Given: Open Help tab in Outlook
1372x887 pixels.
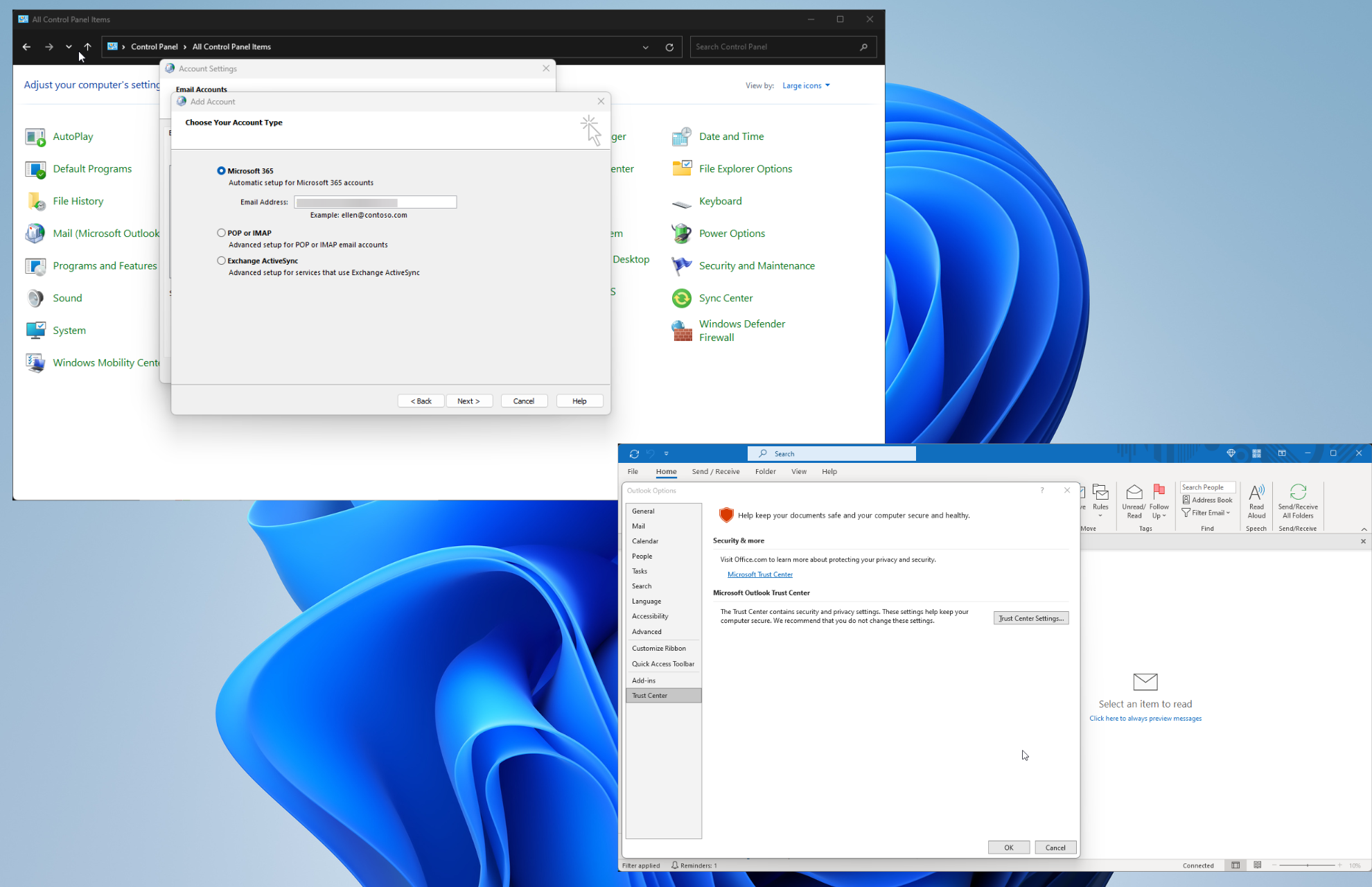Looking at the screenshot, I should [829, 472].
